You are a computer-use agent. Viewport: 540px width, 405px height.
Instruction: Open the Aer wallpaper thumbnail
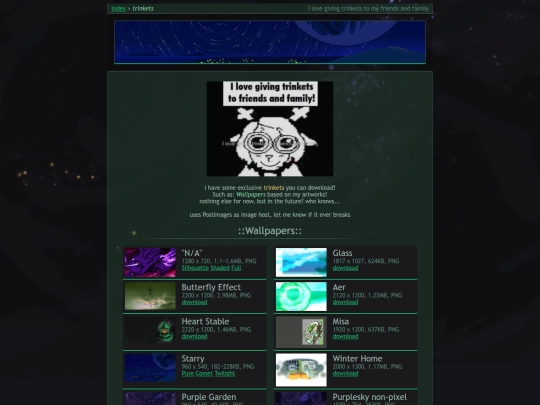(301, 297)
